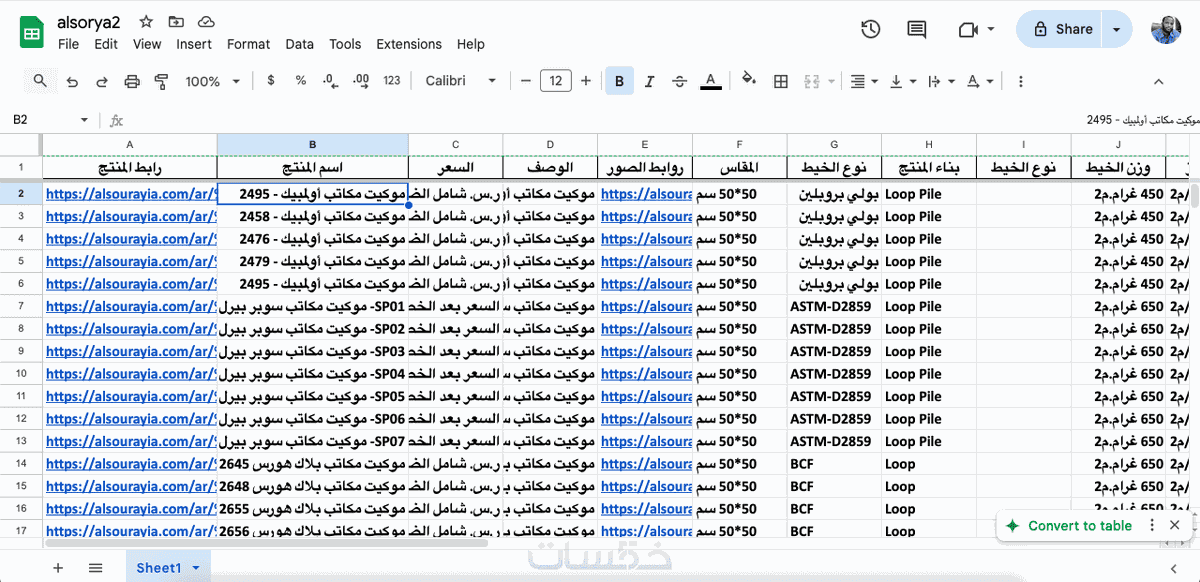Open version history clock icon
1200x582 pixels.
coord(870,29)
